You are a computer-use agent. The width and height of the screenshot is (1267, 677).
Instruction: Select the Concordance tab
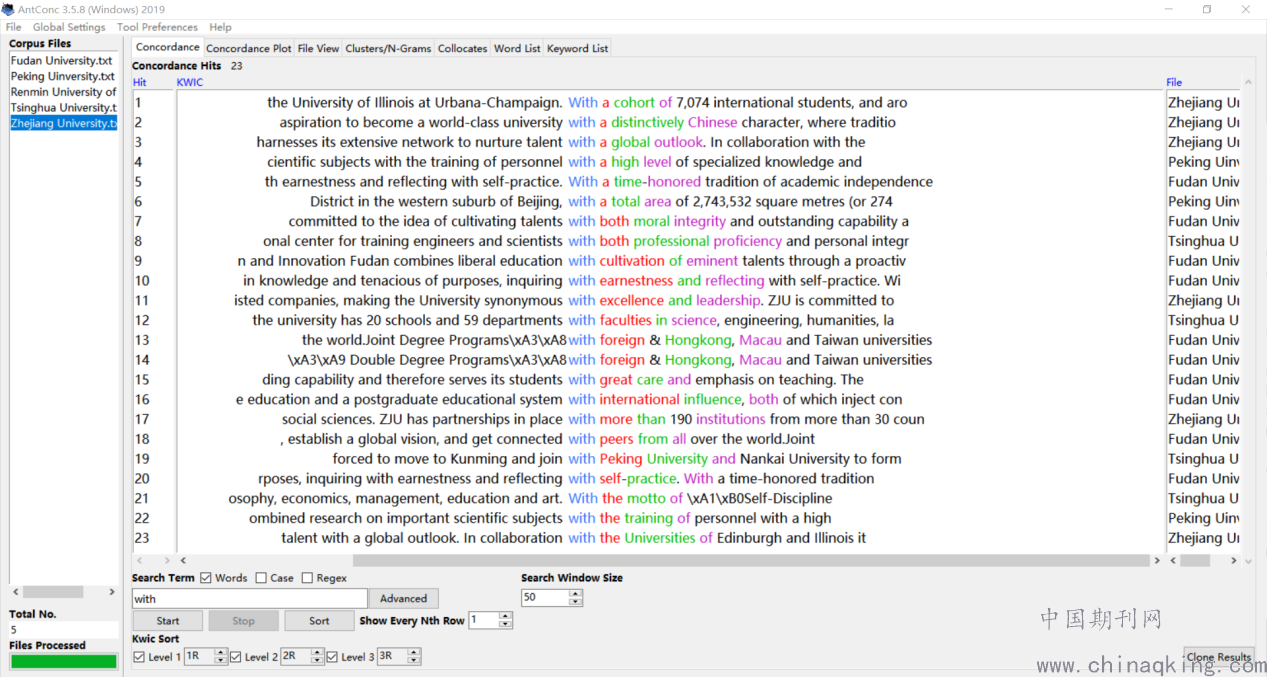[x=168, y=47]
